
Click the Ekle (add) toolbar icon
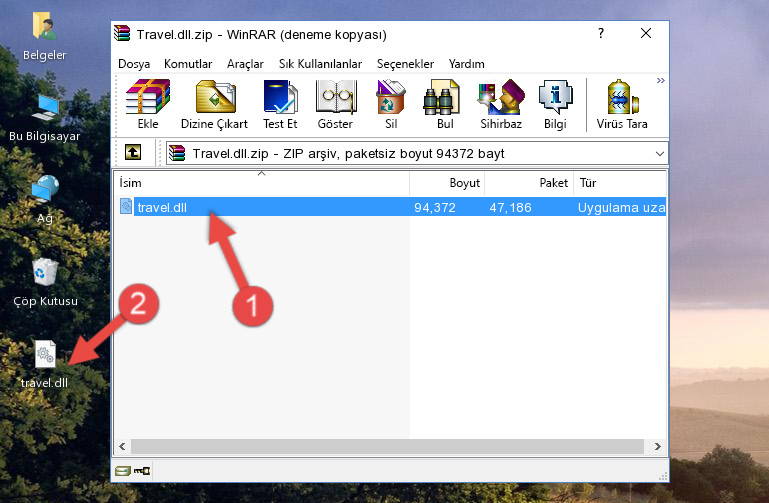tap(148, 104)
